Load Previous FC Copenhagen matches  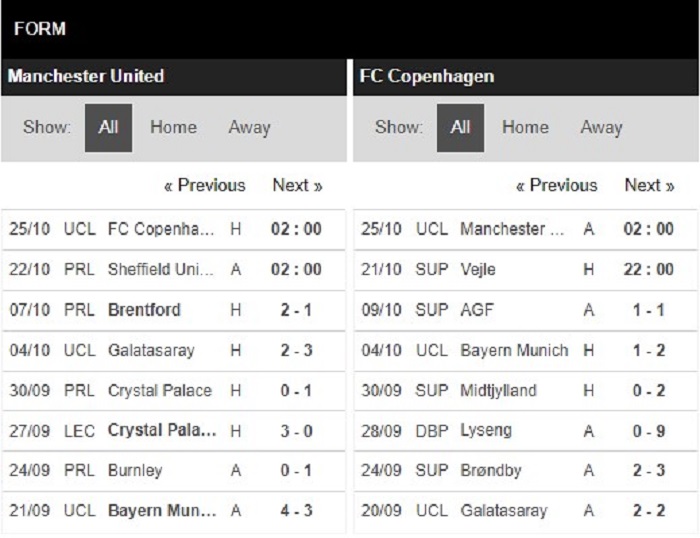point(556,185)
